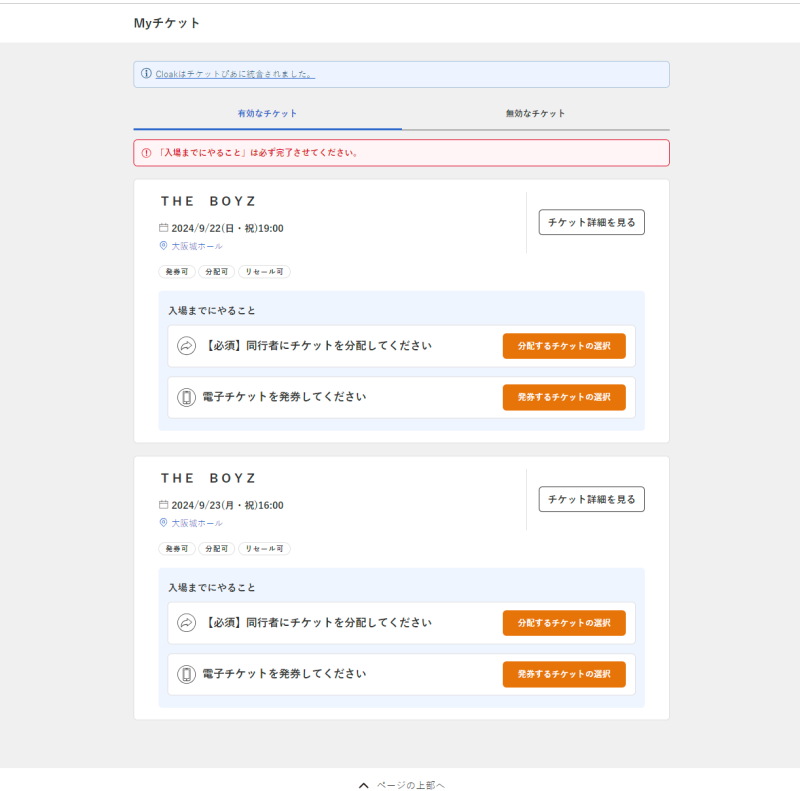
Task: Click calendar icon beside 2024/9/22 date
Action: click(x=163, y=228)
